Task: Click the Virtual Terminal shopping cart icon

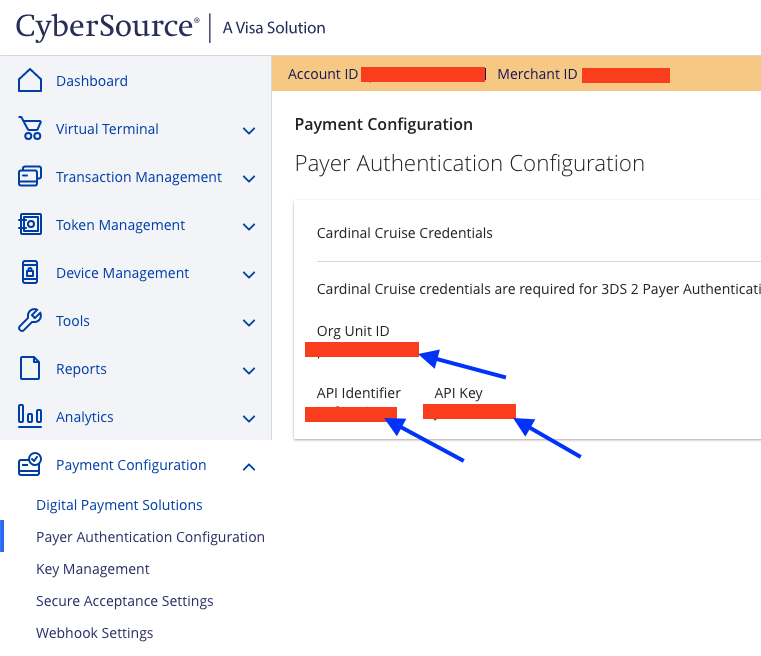Action: tap(30, 128)
